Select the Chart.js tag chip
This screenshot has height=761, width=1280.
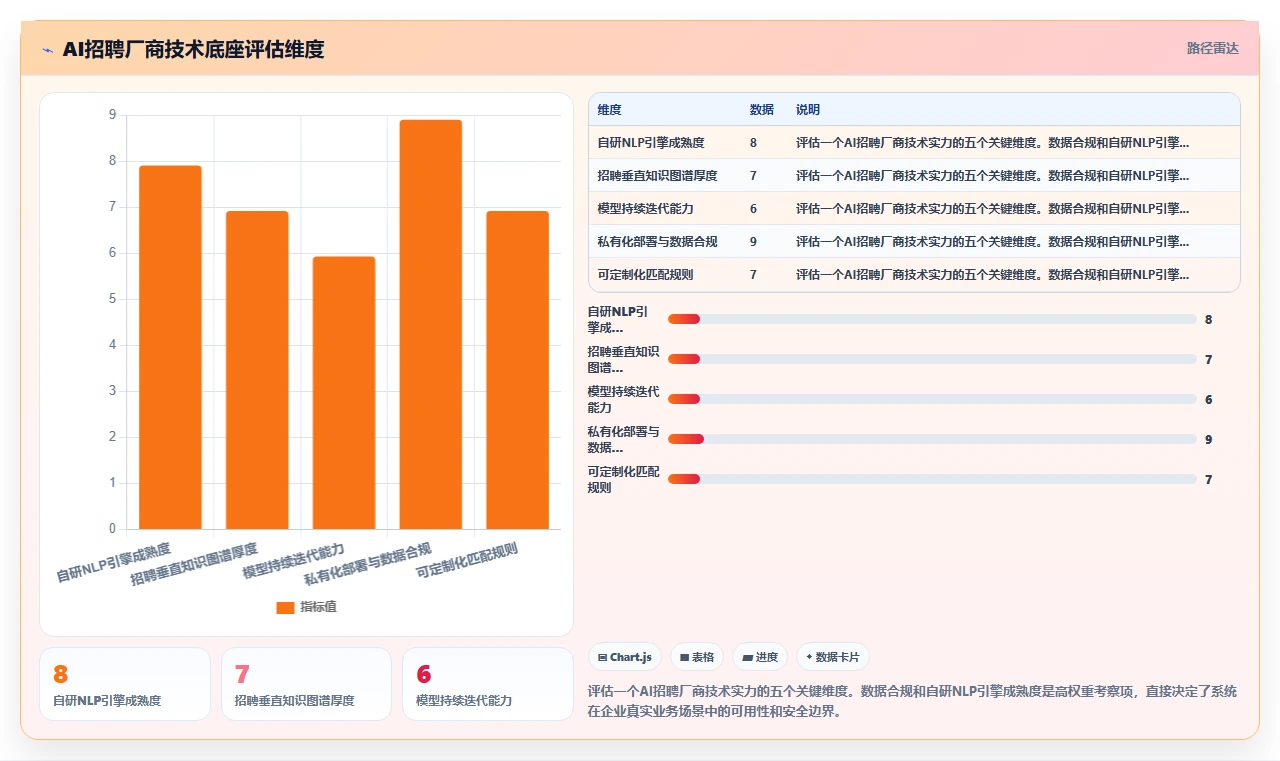625,657
